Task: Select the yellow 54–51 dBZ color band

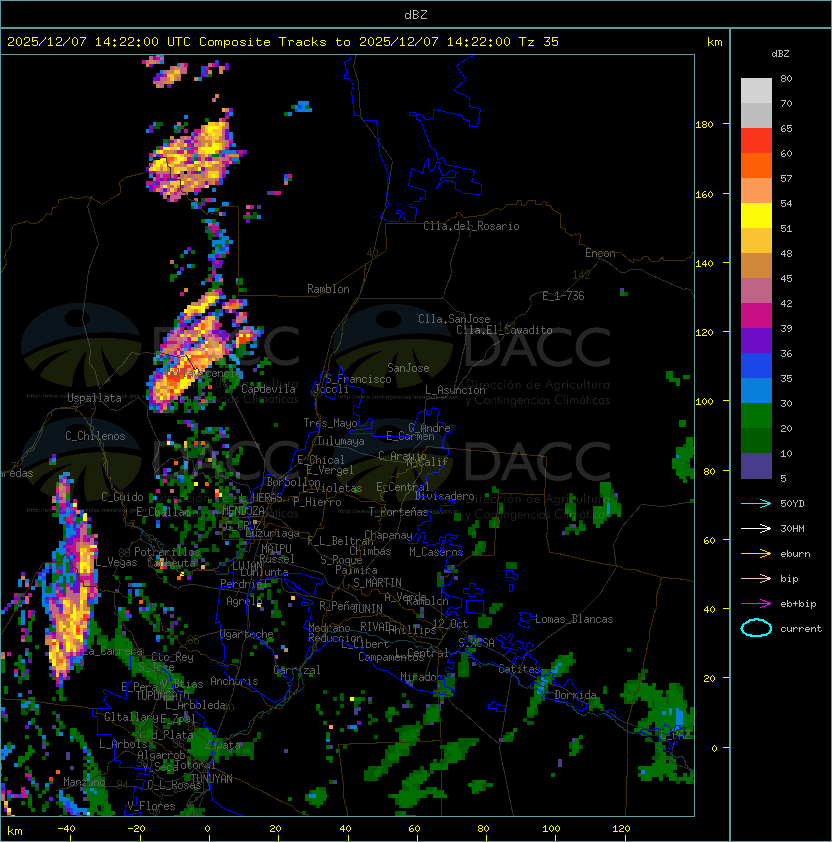Action: pyautogui.click(x=756, y=216)
